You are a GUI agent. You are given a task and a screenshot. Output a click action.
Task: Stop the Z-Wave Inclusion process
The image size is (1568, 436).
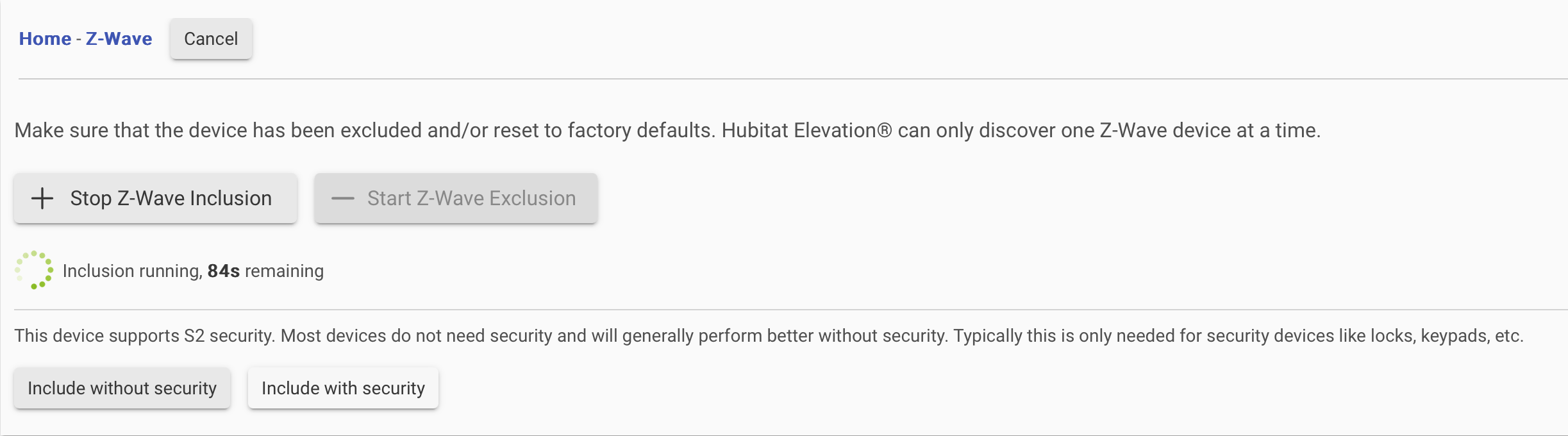tap(155, 198)
